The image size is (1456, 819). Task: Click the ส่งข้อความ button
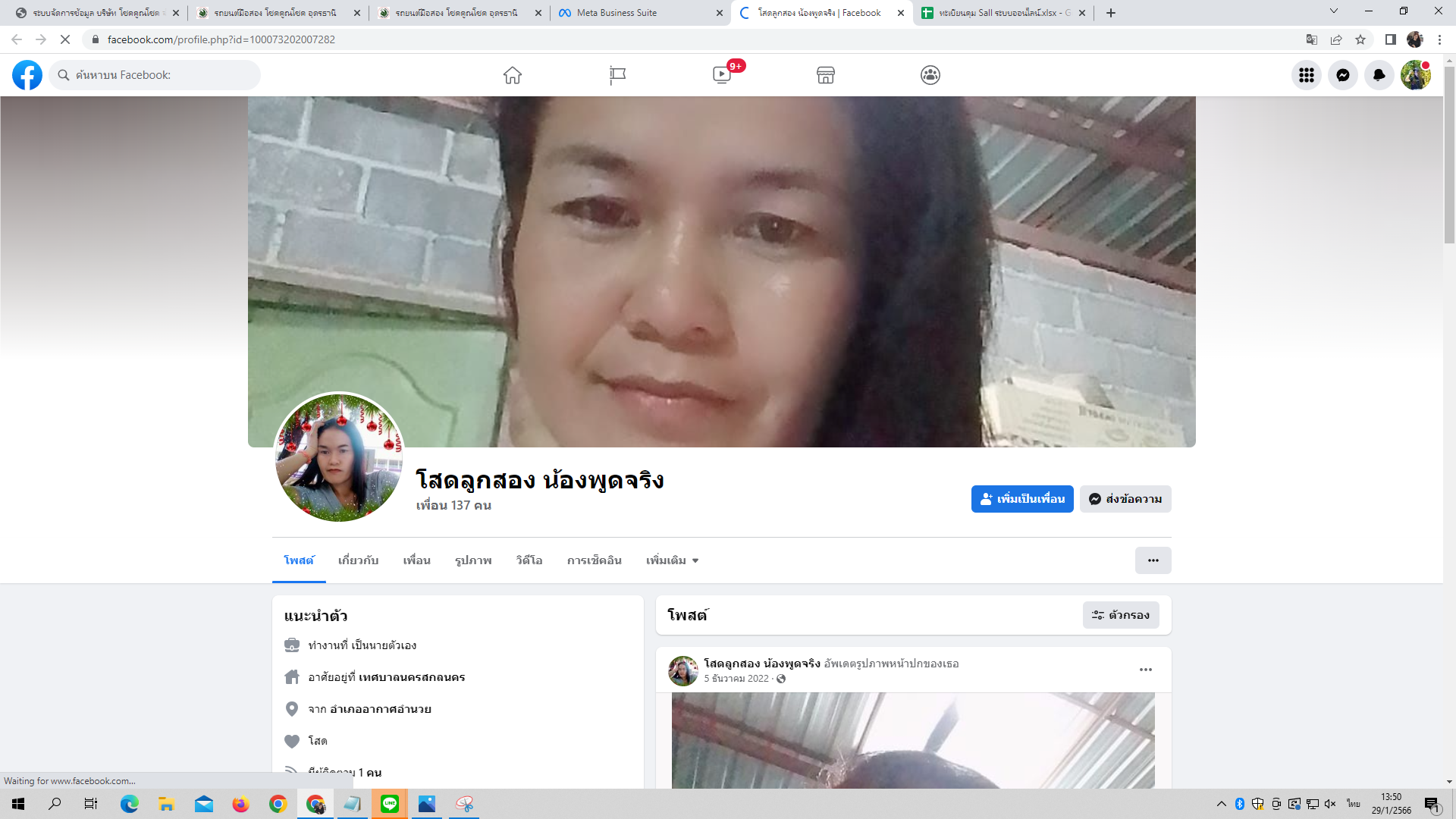click(1125, 499)
